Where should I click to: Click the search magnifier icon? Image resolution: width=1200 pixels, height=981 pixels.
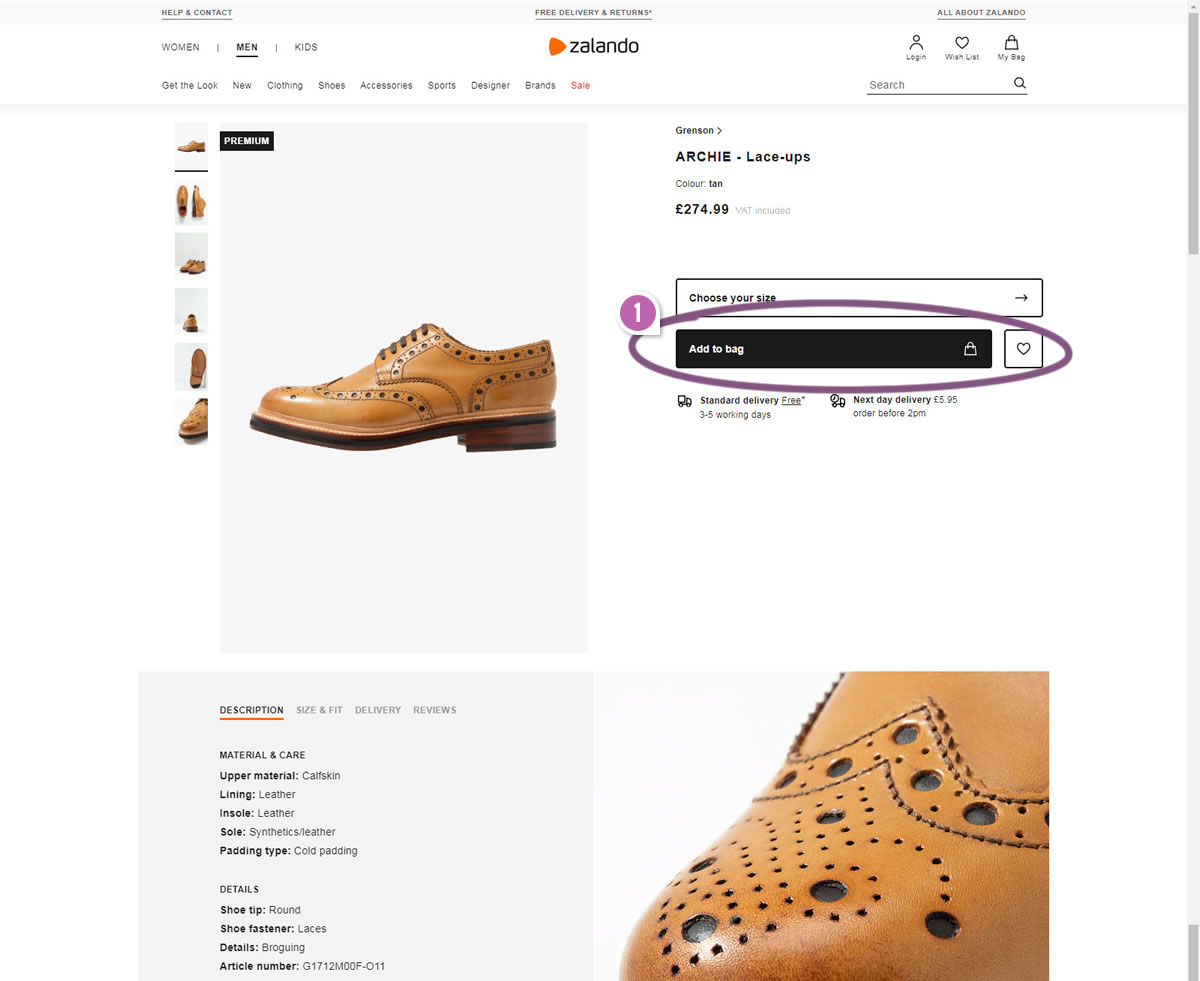click(1019, 84)
